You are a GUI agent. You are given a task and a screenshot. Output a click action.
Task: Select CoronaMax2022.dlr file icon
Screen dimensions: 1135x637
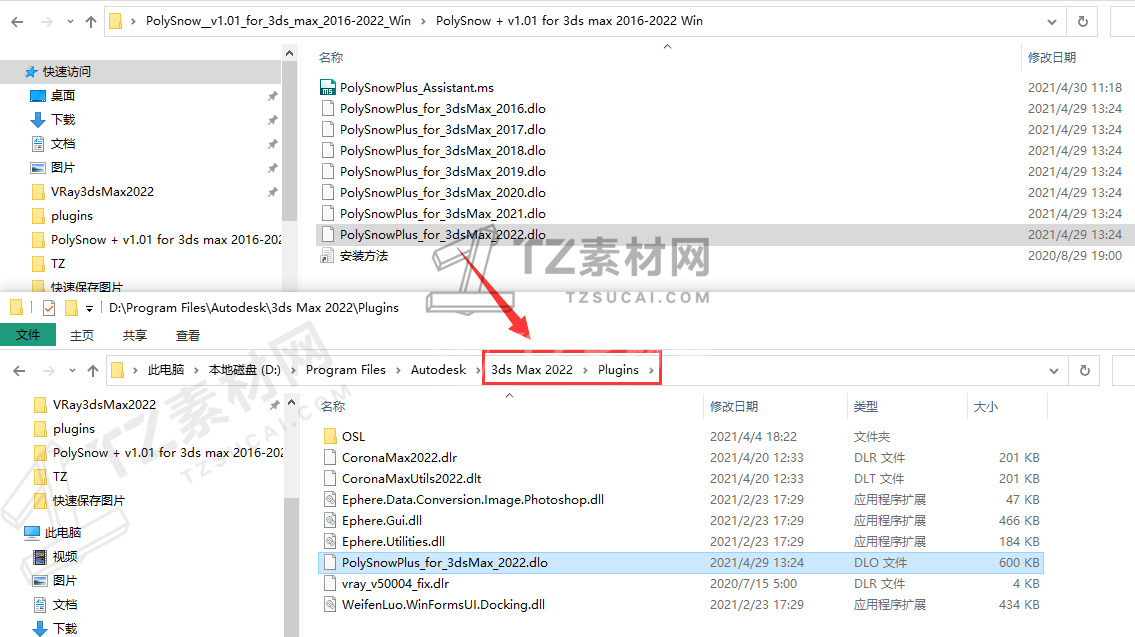[330, 457]
